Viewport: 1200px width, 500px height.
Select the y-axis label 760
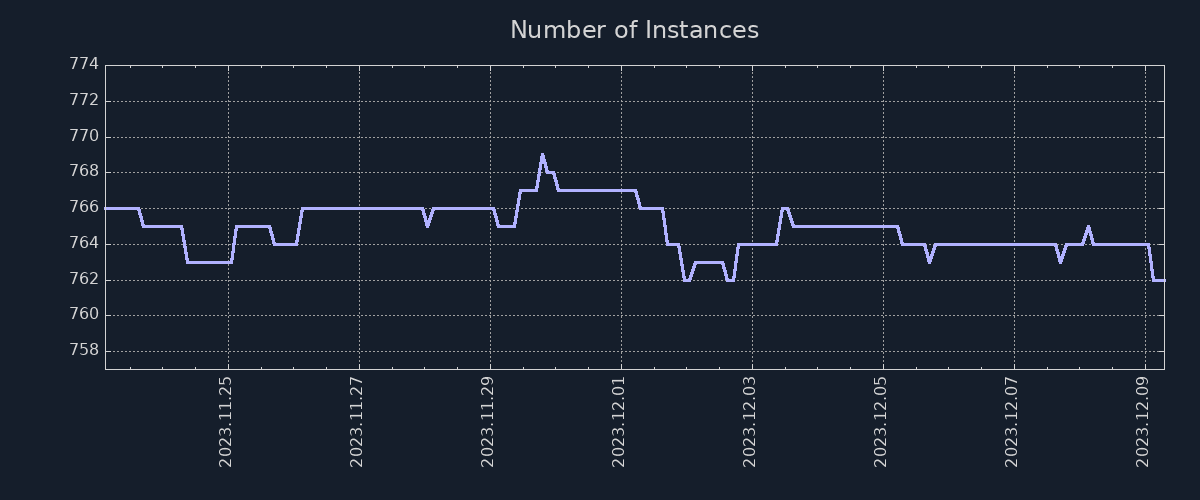point(84,314)
